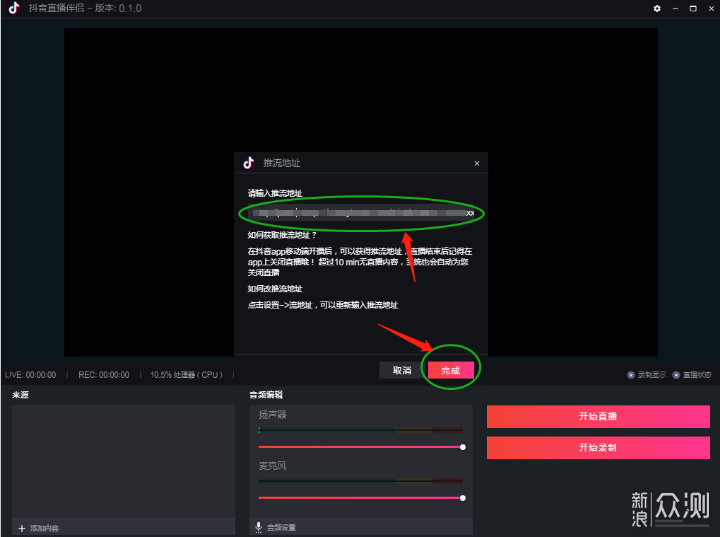Click the REC: 00:00:00 status
The image size is (720, 537).
(x=104, y=375)
